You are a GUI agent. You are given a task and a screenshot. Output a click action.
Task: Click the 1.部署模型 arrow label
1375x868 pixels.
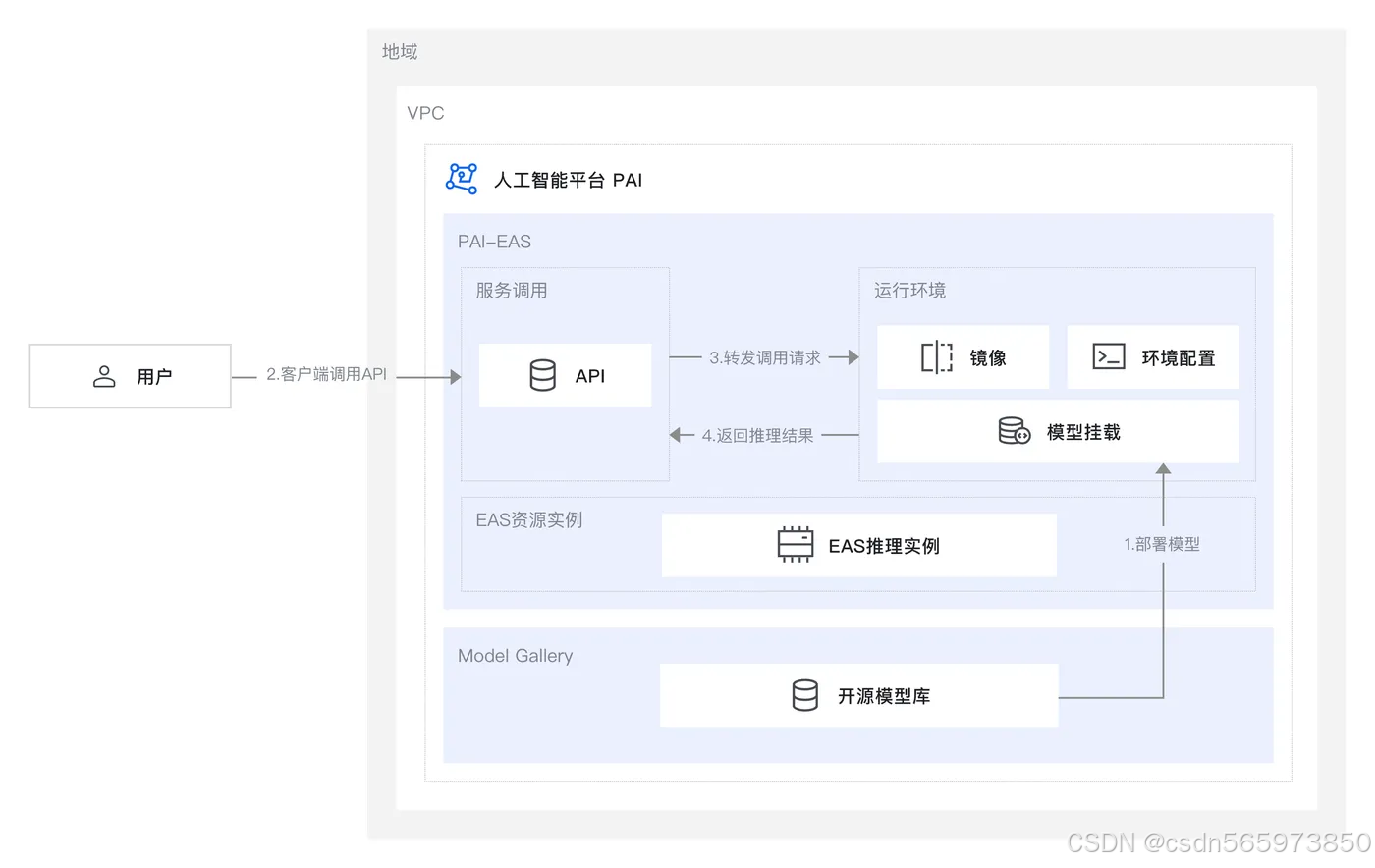pos(1161,544)
